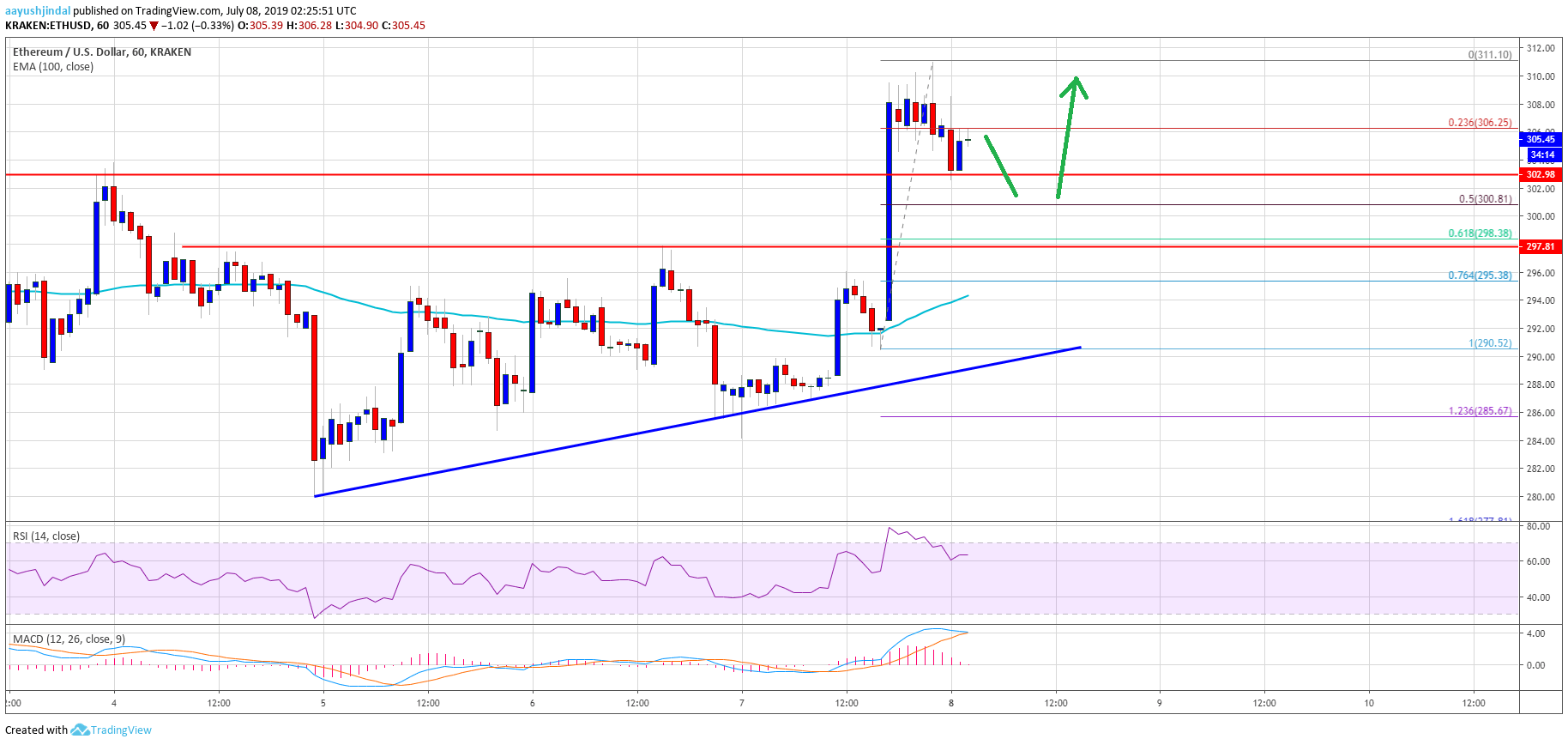Click the H:306.28 high value
Screen dimensions: 1568x745
click(309, 26)
